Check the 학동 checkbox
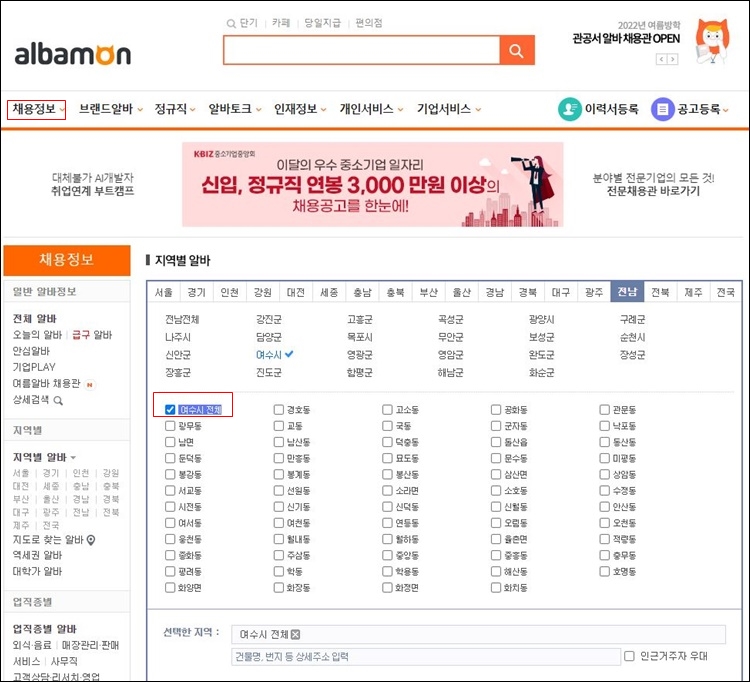This screenshot has width=750, height=682. 279,571
